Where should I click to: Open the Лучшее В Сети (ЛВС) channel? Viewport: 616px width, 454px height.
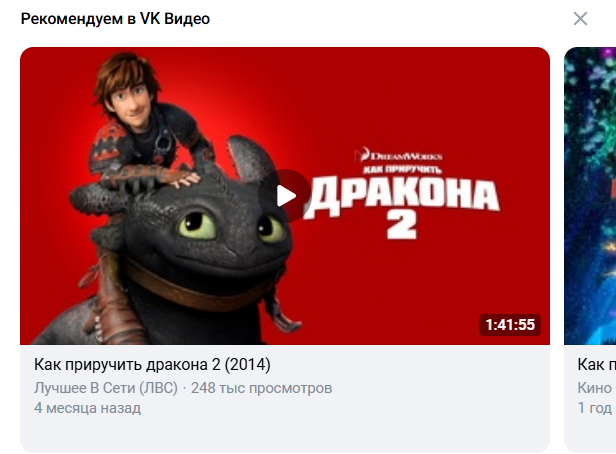[106, 388]
